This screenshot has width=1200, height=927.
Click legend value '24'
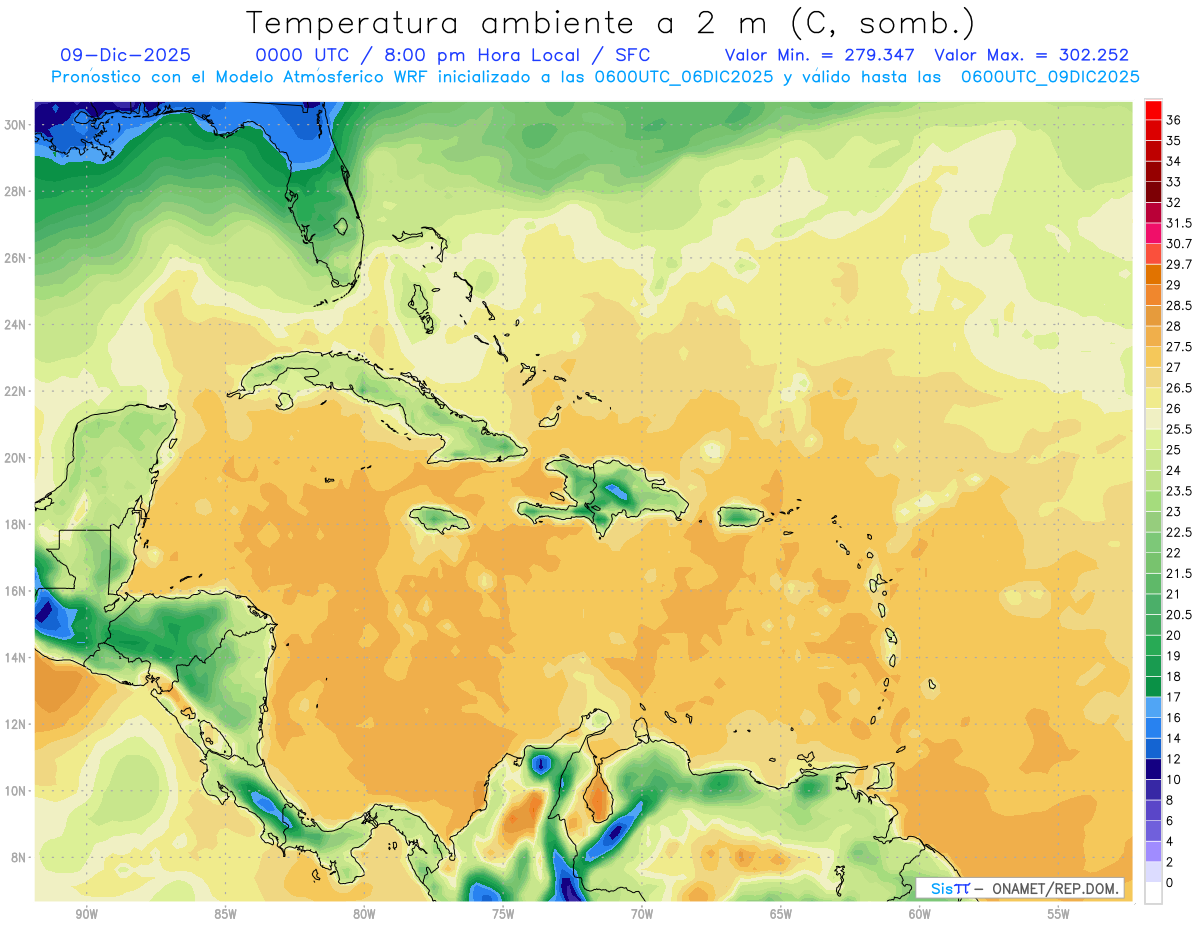tap(1173, 470)
